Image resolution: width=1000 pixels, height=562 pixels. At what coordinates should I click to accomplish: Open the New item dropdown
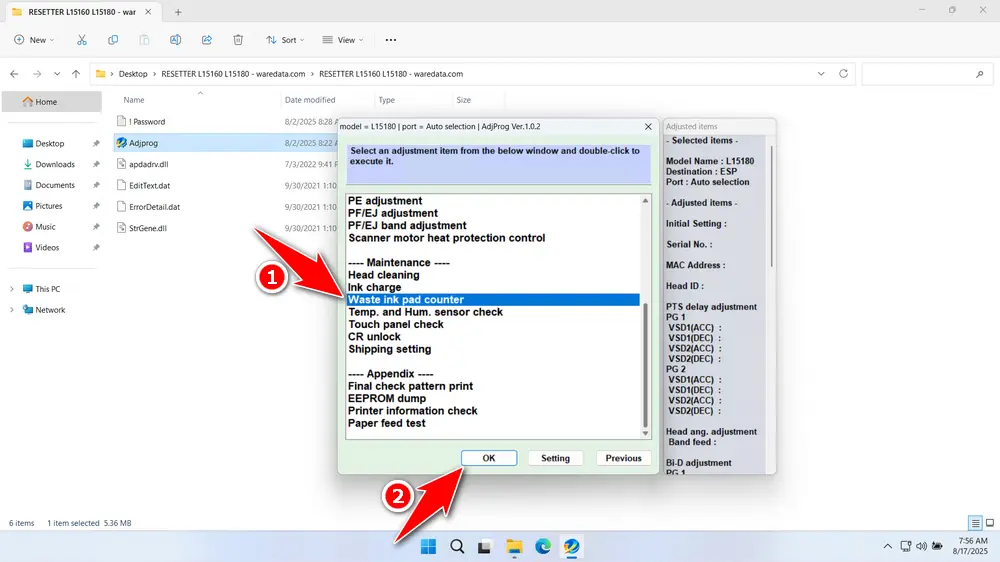[x=34, y=40]
